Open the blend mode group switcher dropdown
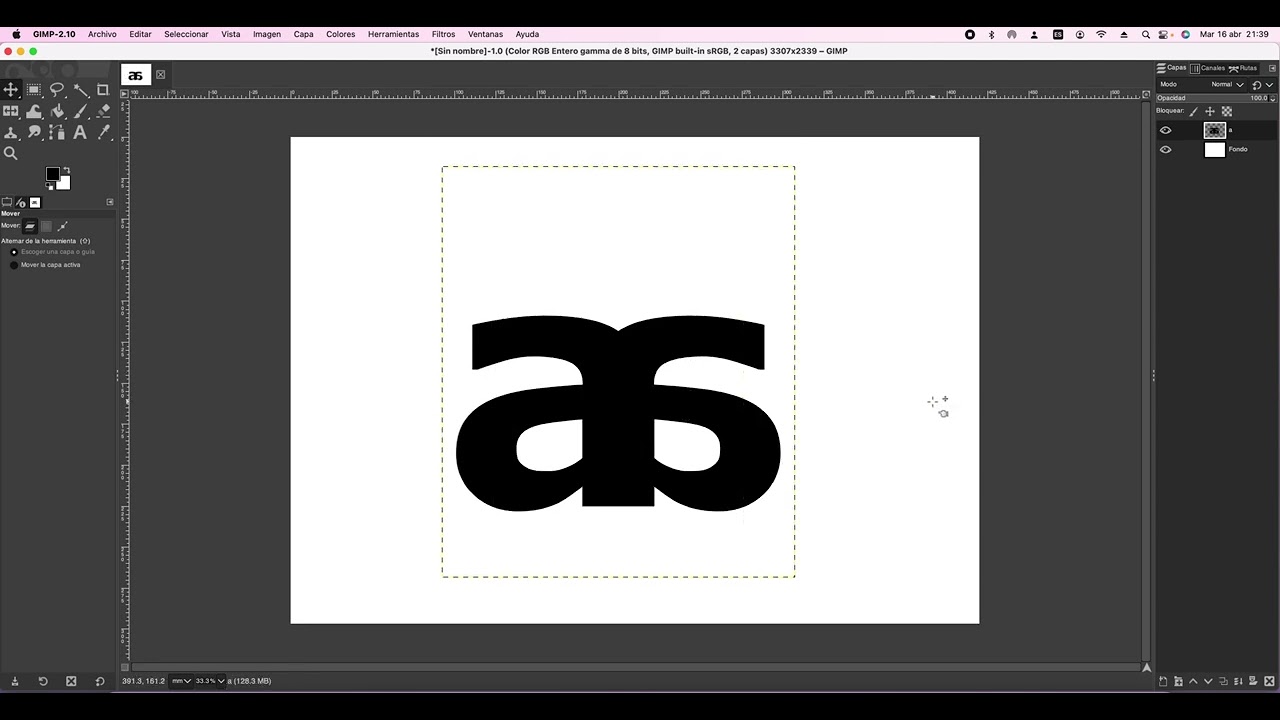Image resolution: width=1280 pixels, height=720 pixels. tap(1261, 85)
